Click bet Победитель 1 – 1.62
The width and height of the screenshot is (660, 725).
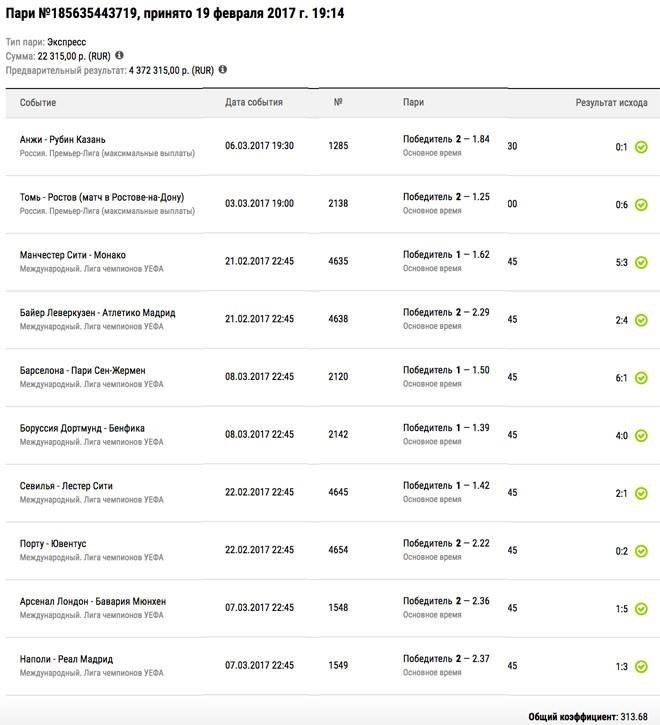click(446, 255)
